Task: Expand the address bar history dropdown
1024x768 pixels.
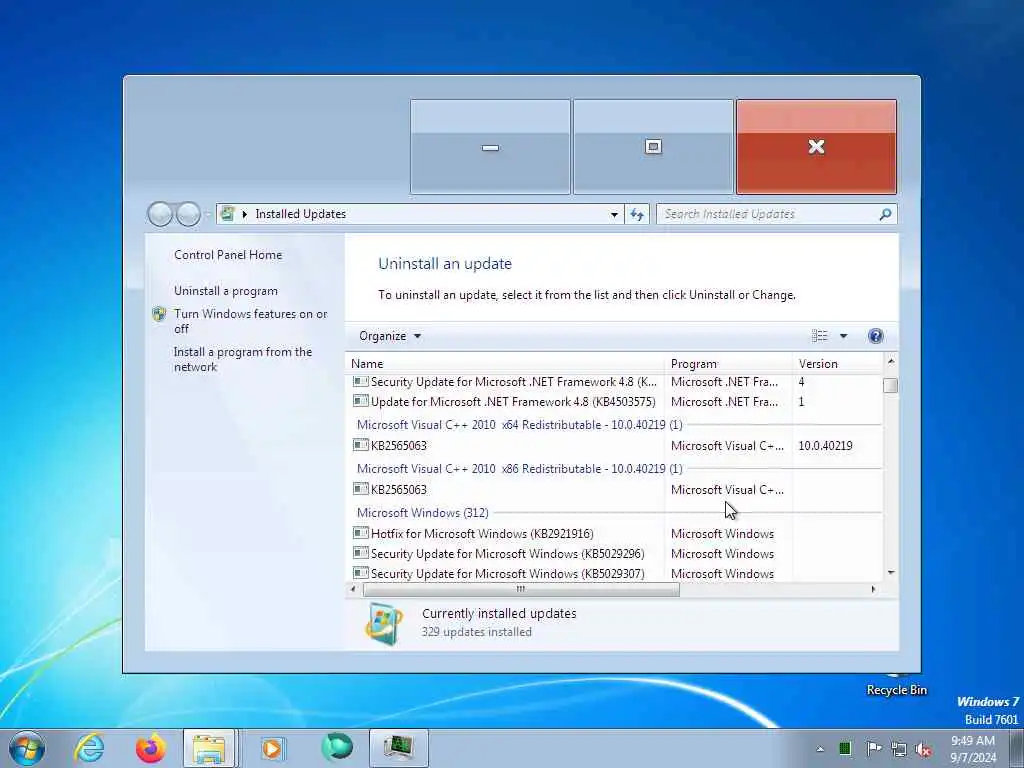Action: (614, 214)
